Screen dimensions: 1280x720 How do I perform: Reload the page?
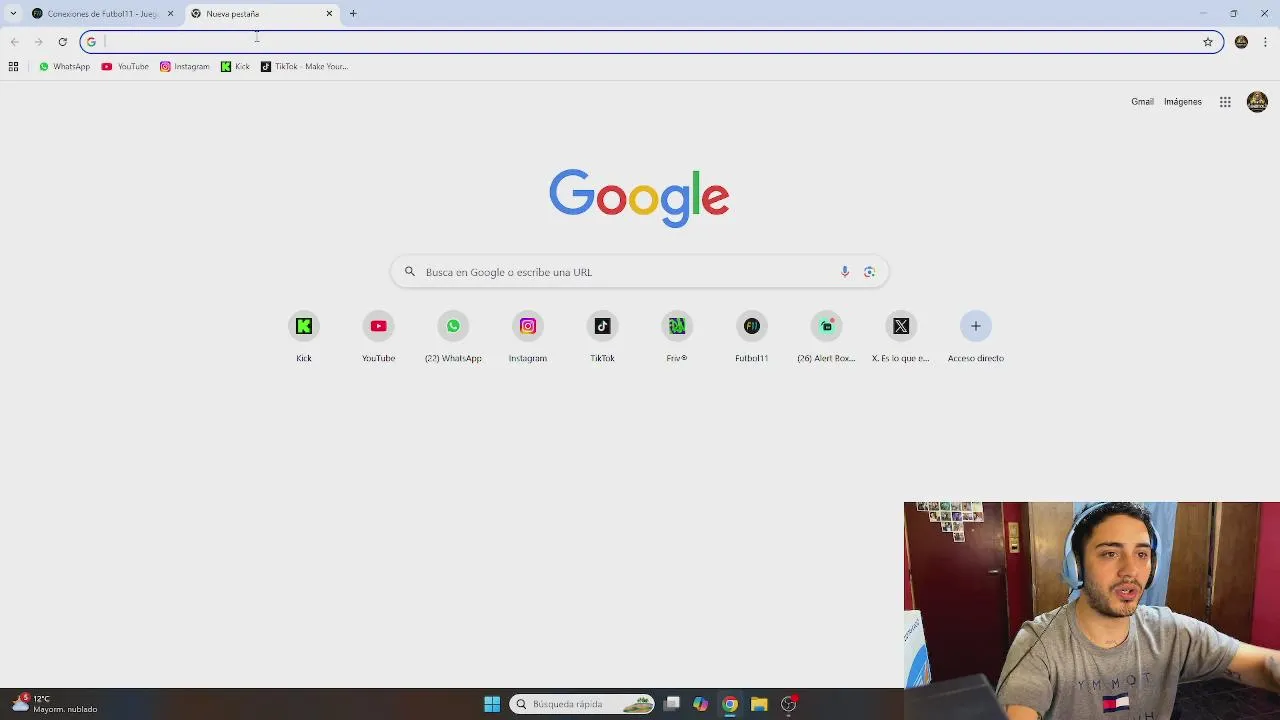pos(62,42)
